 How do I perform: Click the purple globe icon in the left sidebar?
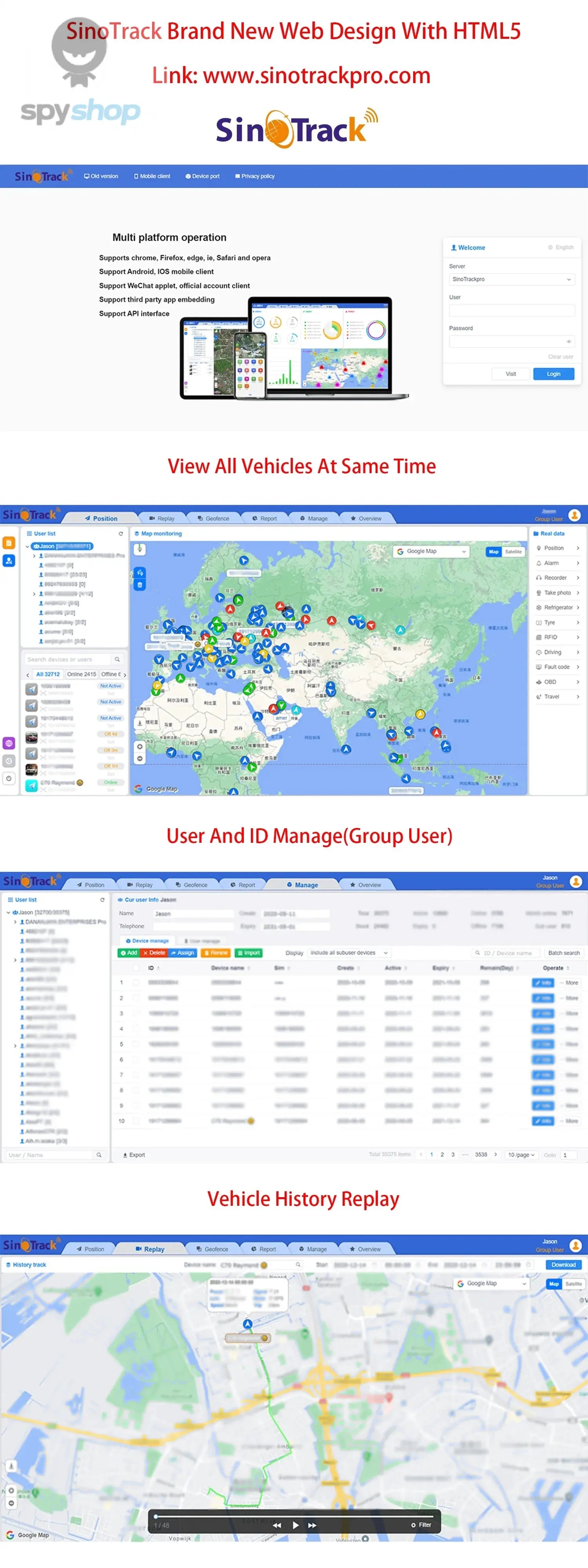coord(9,743)
